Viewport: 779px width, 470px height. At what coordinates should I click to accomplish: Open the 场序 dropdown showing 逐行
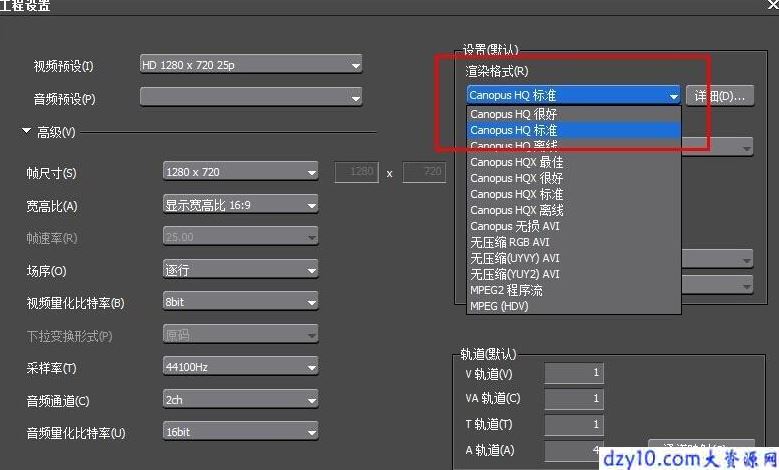tap(240, 270)
